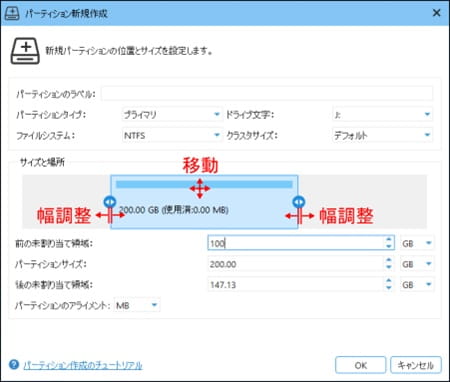Screen dimensions: 450x382
Task: Increase 後の未割り当て領域 with up arrow
Action: coord(389,281)
